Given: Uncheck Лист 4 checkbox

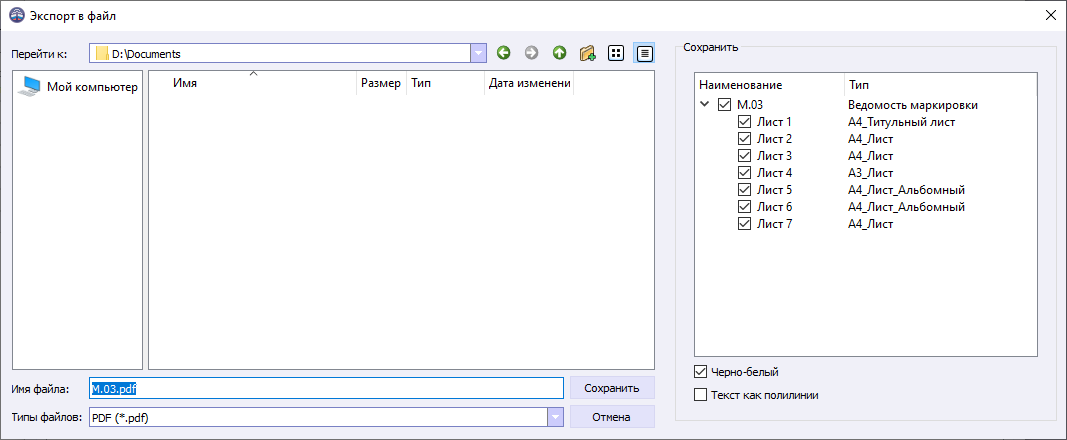Looking at the screenshot, I should pos(744,173).
